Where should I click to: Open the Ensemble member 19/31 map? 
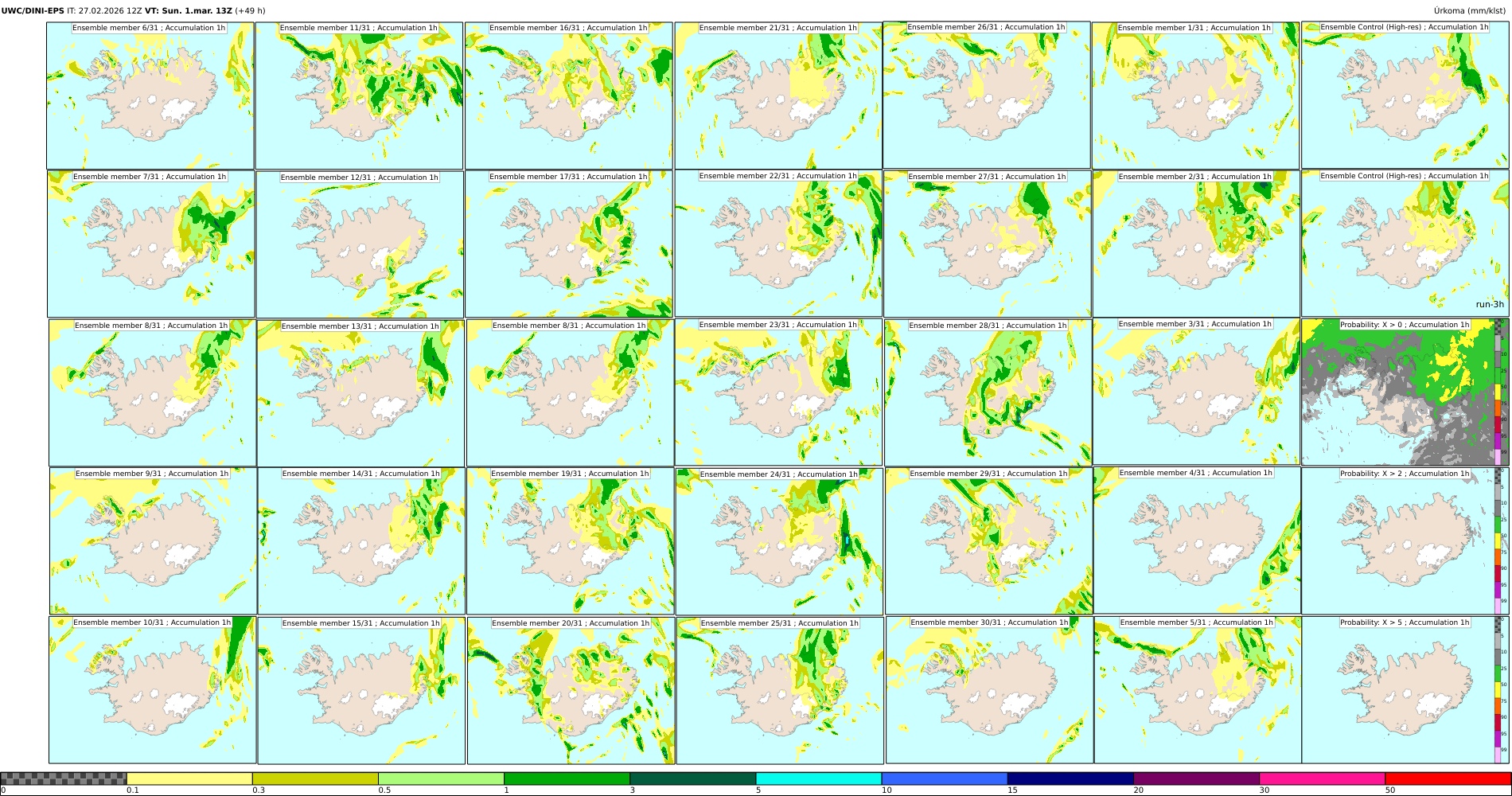(x=570, y=541)
